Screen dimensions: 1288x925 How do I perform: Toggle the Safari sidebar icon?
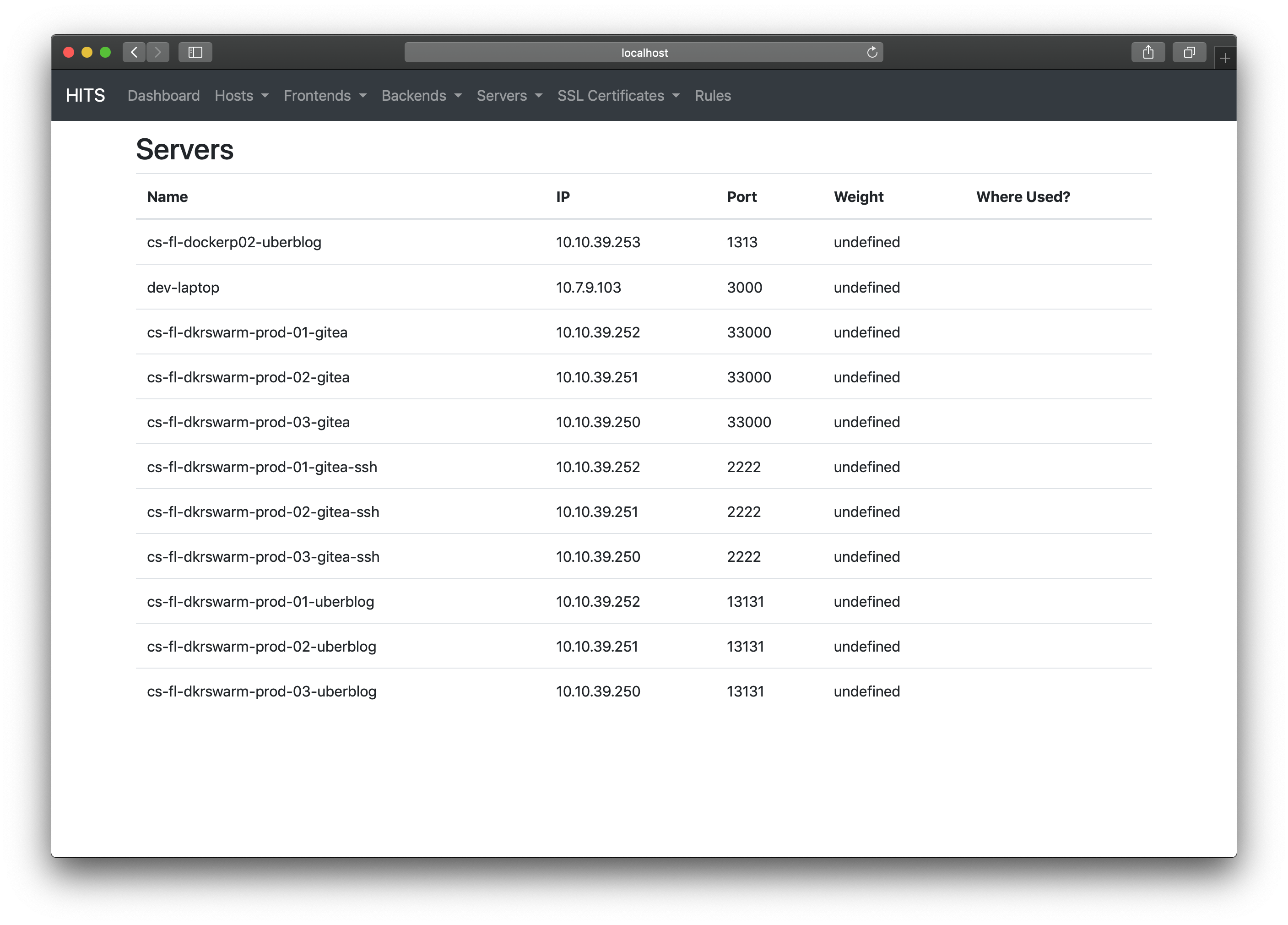[195, 52]
